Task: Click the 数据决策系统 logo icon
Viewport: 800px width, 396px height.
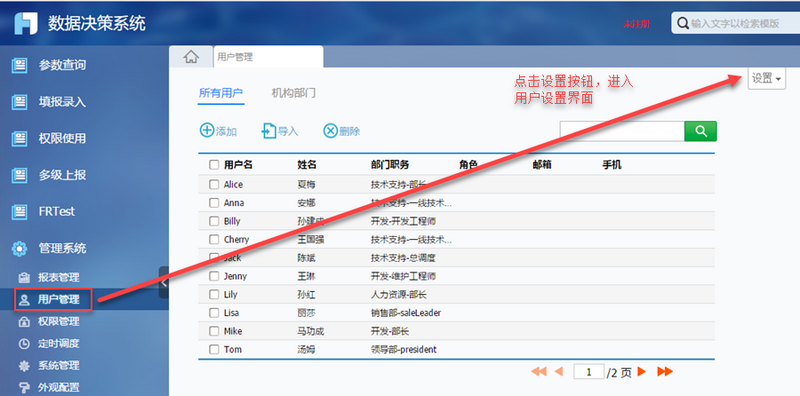Action: [x=26, y=23]
